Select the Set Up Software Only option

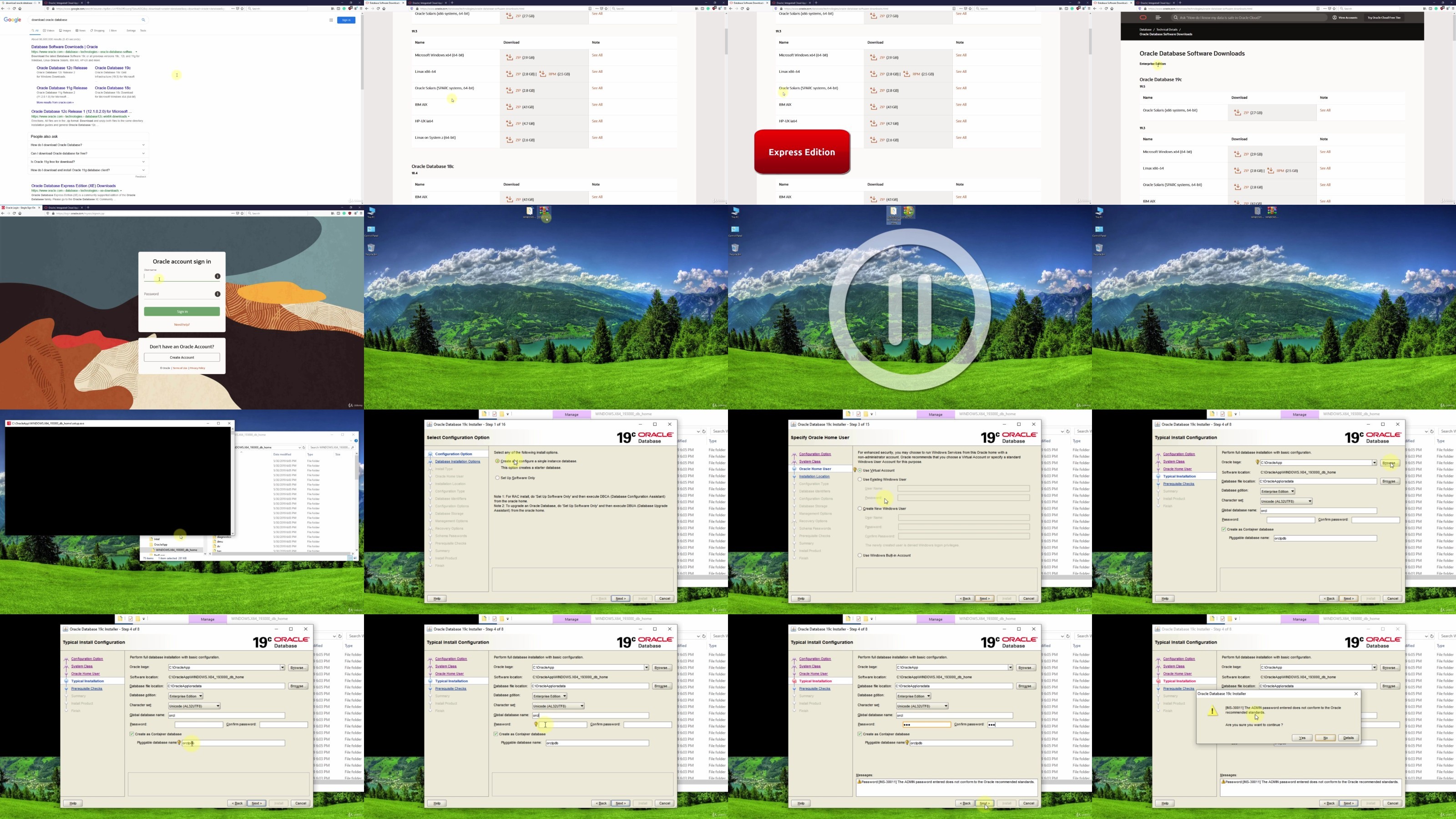[x=497, y=478]
